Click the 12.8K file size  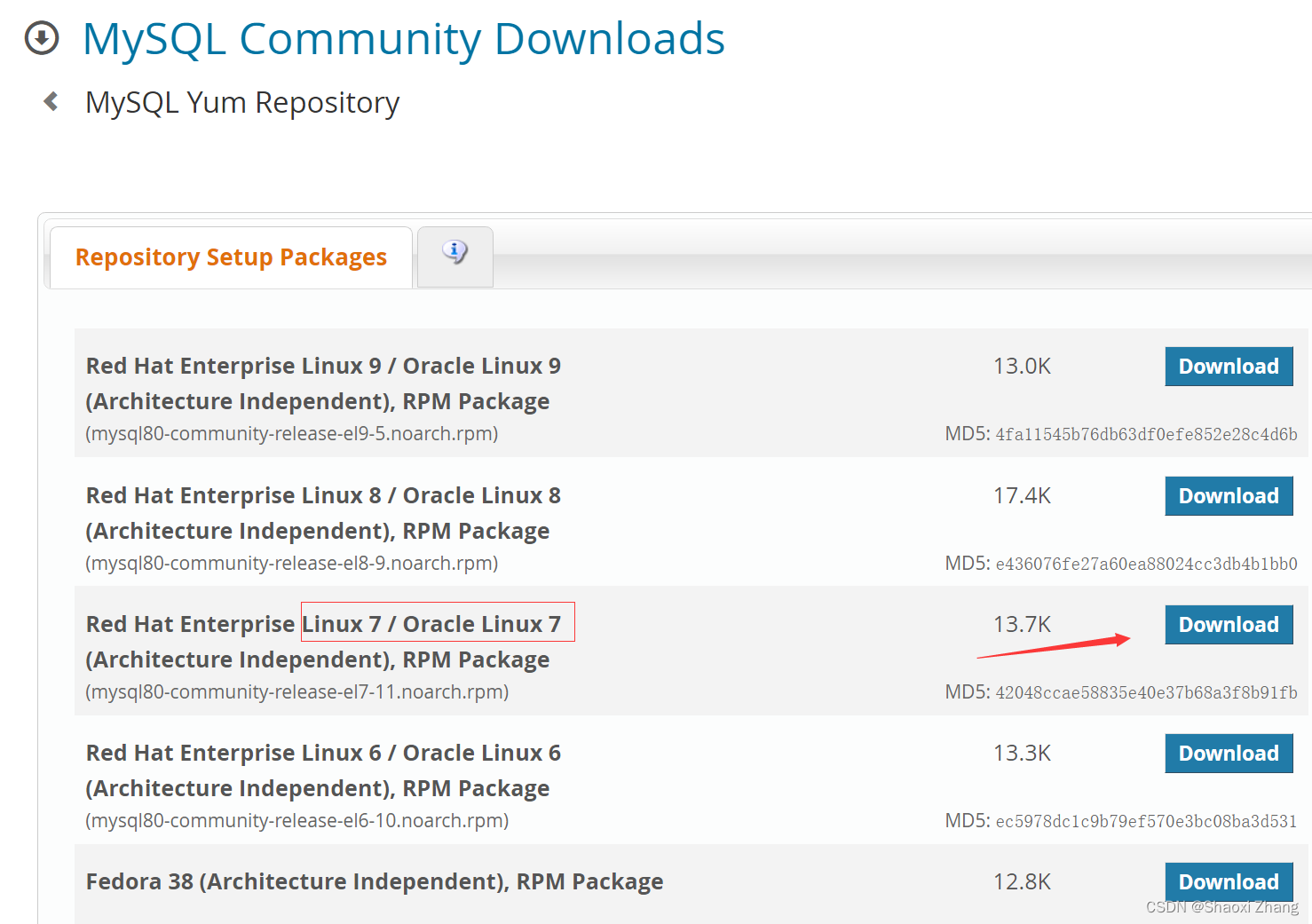point(1022,882)
